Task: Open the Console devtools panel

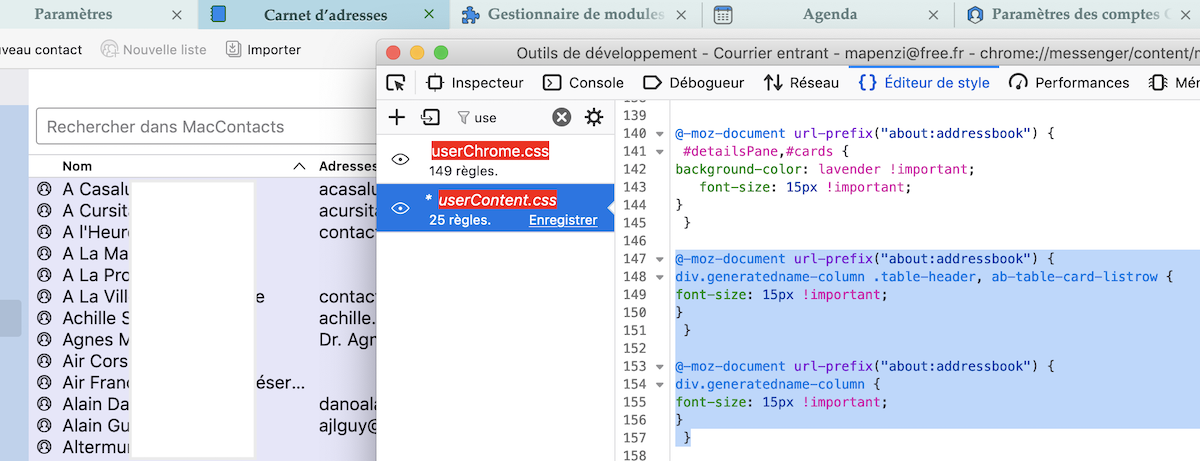Action: point(583,83)
